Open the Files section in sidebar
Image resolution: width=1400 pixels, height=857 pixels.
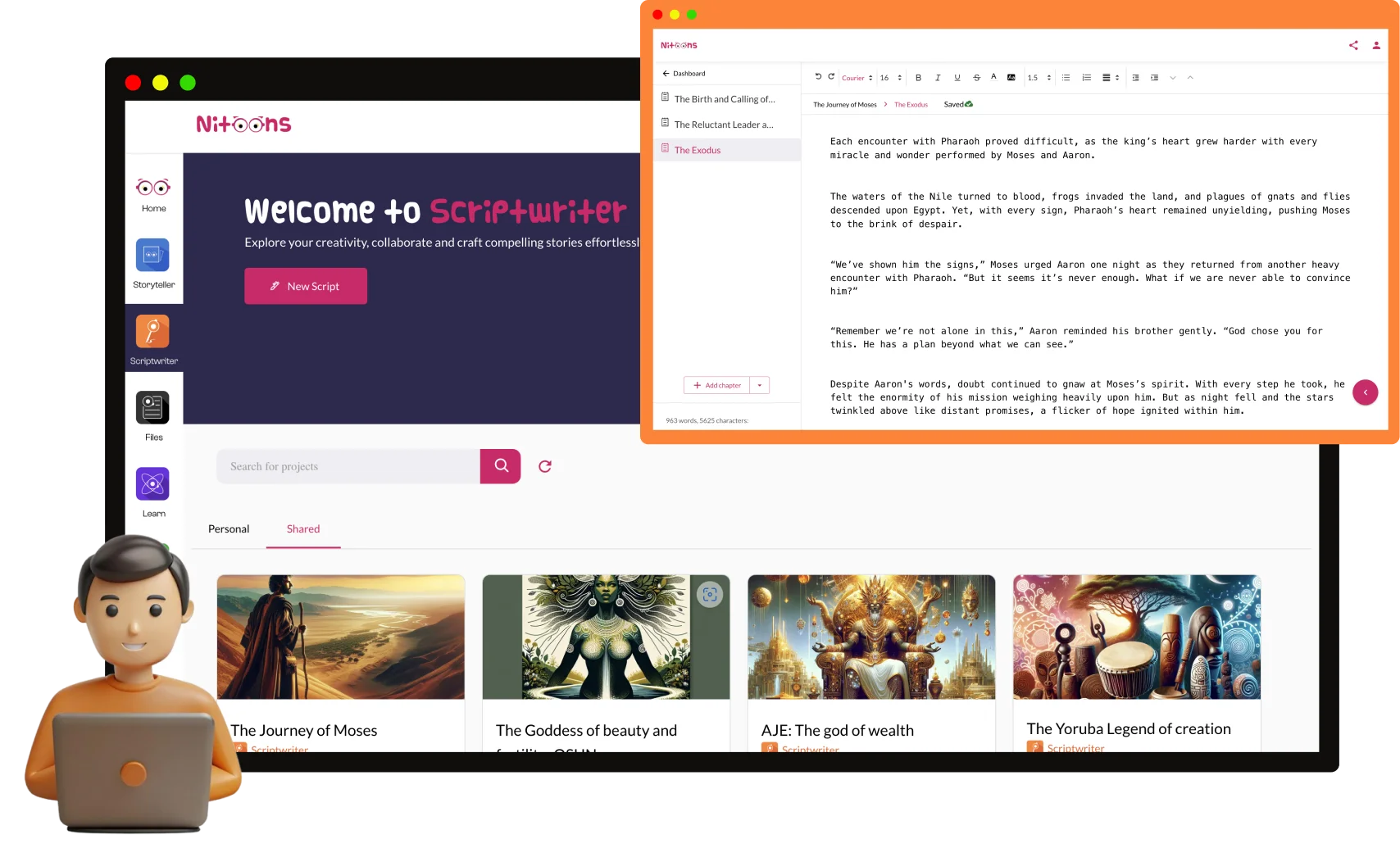click(152, 408)
